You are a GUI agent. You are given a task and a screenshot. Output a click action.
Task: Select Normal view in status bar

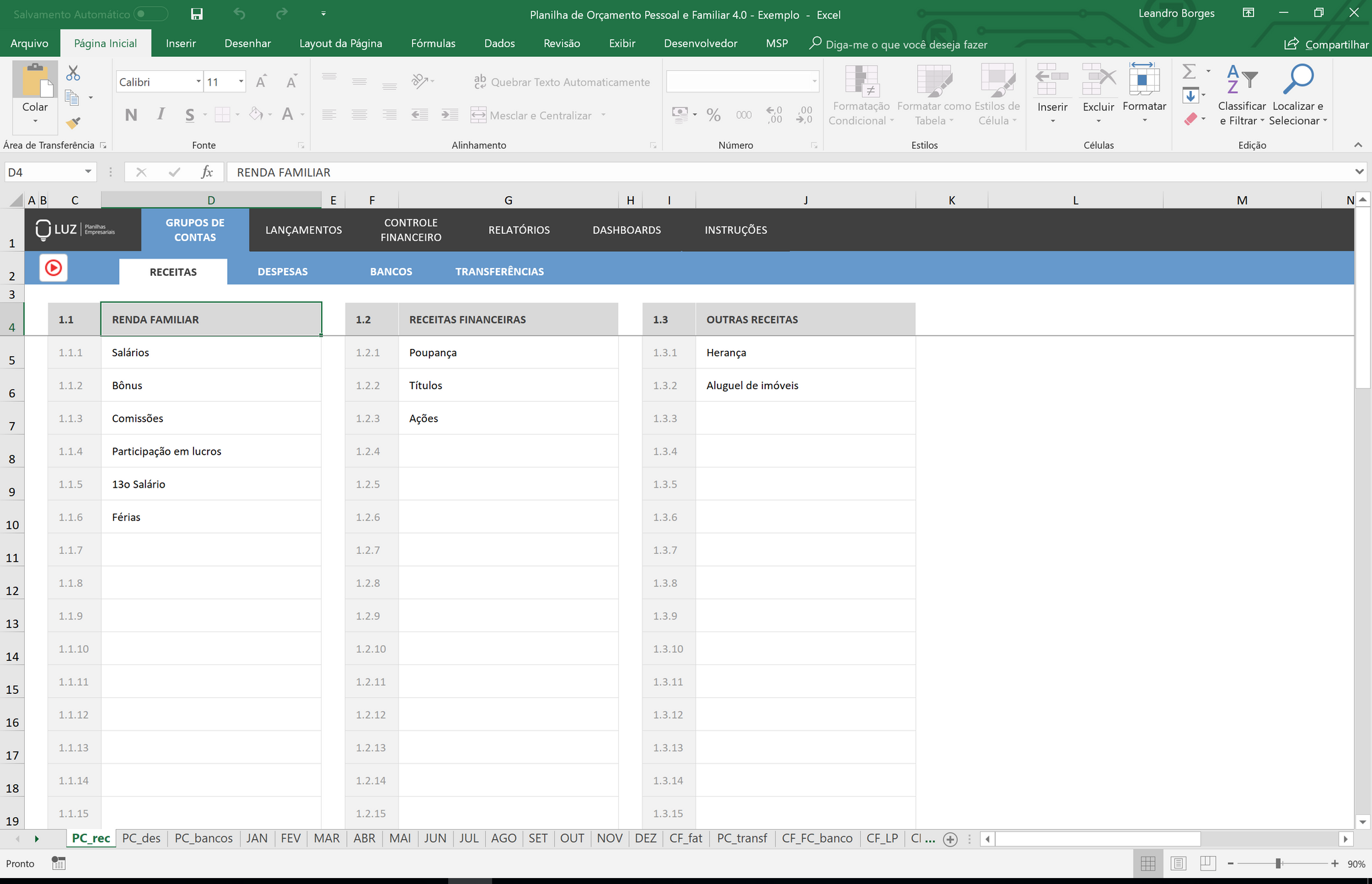pos(1148,864)
